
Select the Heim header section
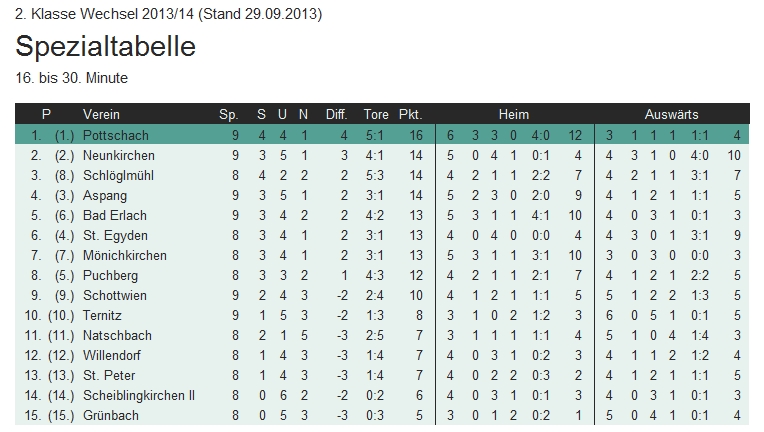pyautogui.click(x=514, y=115)
